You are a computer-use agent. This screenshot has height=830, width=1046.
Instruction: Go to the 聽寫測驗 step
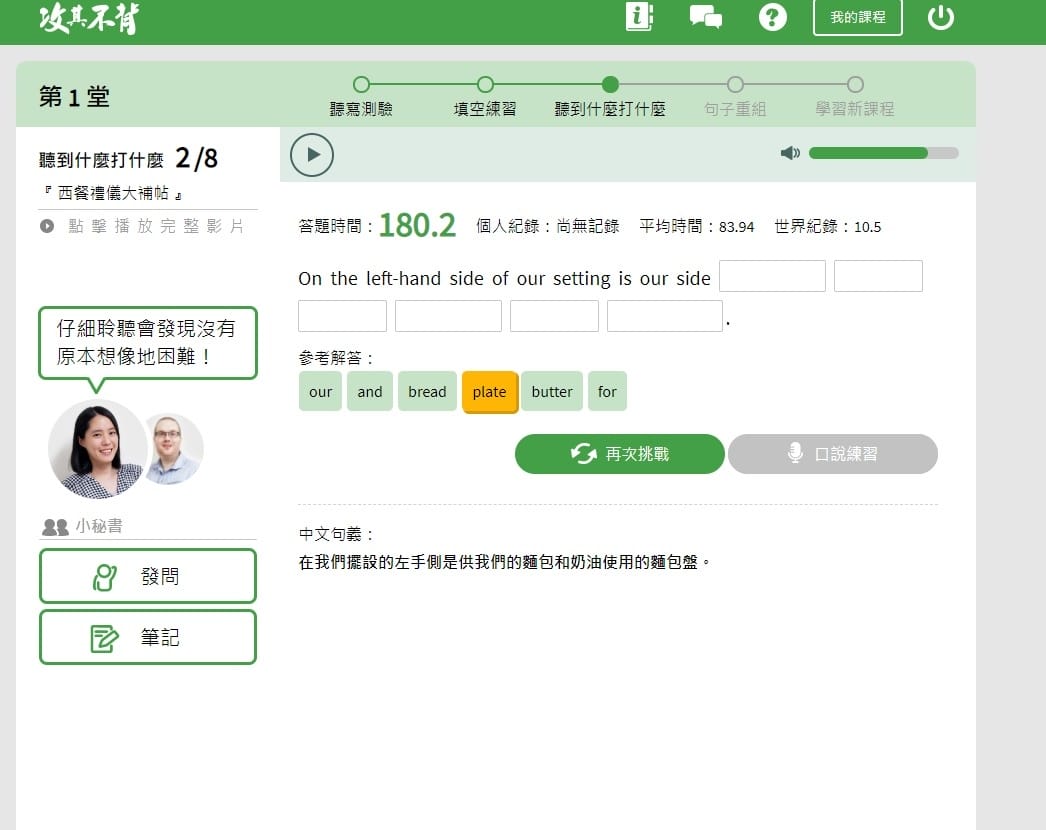(x=361, y=85)
